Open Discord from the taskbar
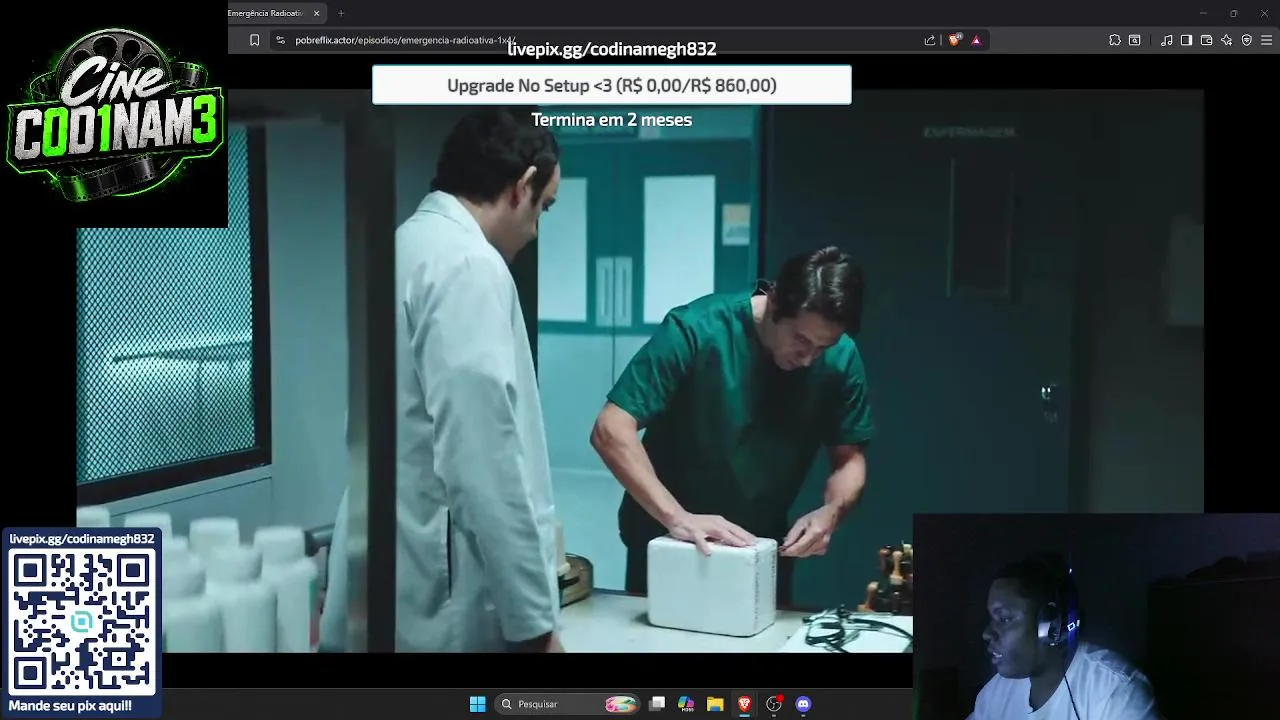The image size is (1280, 720). (803, 704)
